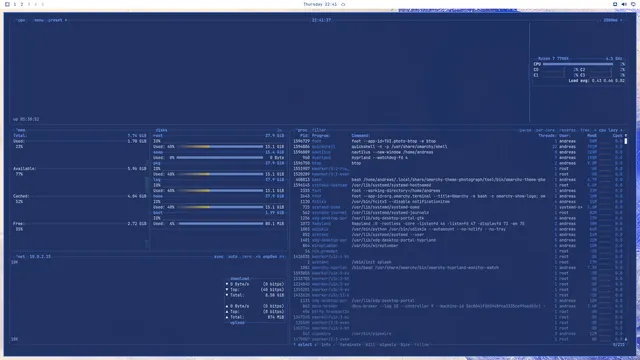Click the User column header

pyautogui.click(x=564, y=136)
